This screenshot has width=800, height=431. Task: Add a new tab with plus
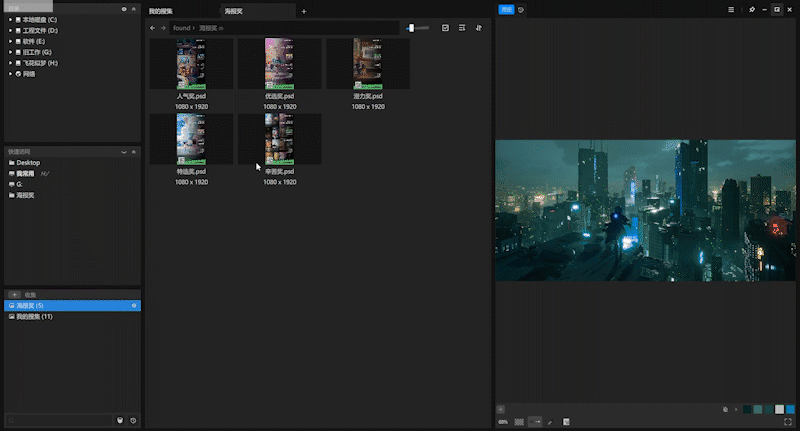click(x=304, y=11)
